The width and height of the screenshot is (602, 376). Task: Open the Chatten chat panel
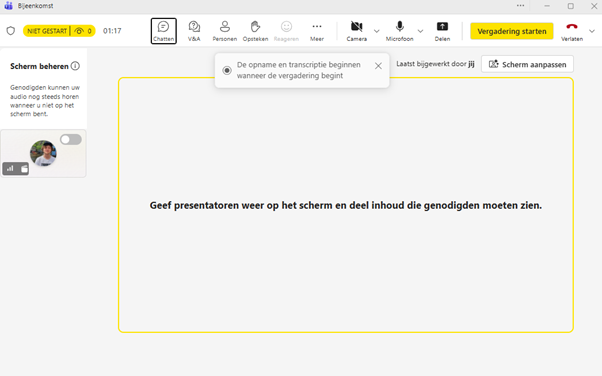(164, 31)
